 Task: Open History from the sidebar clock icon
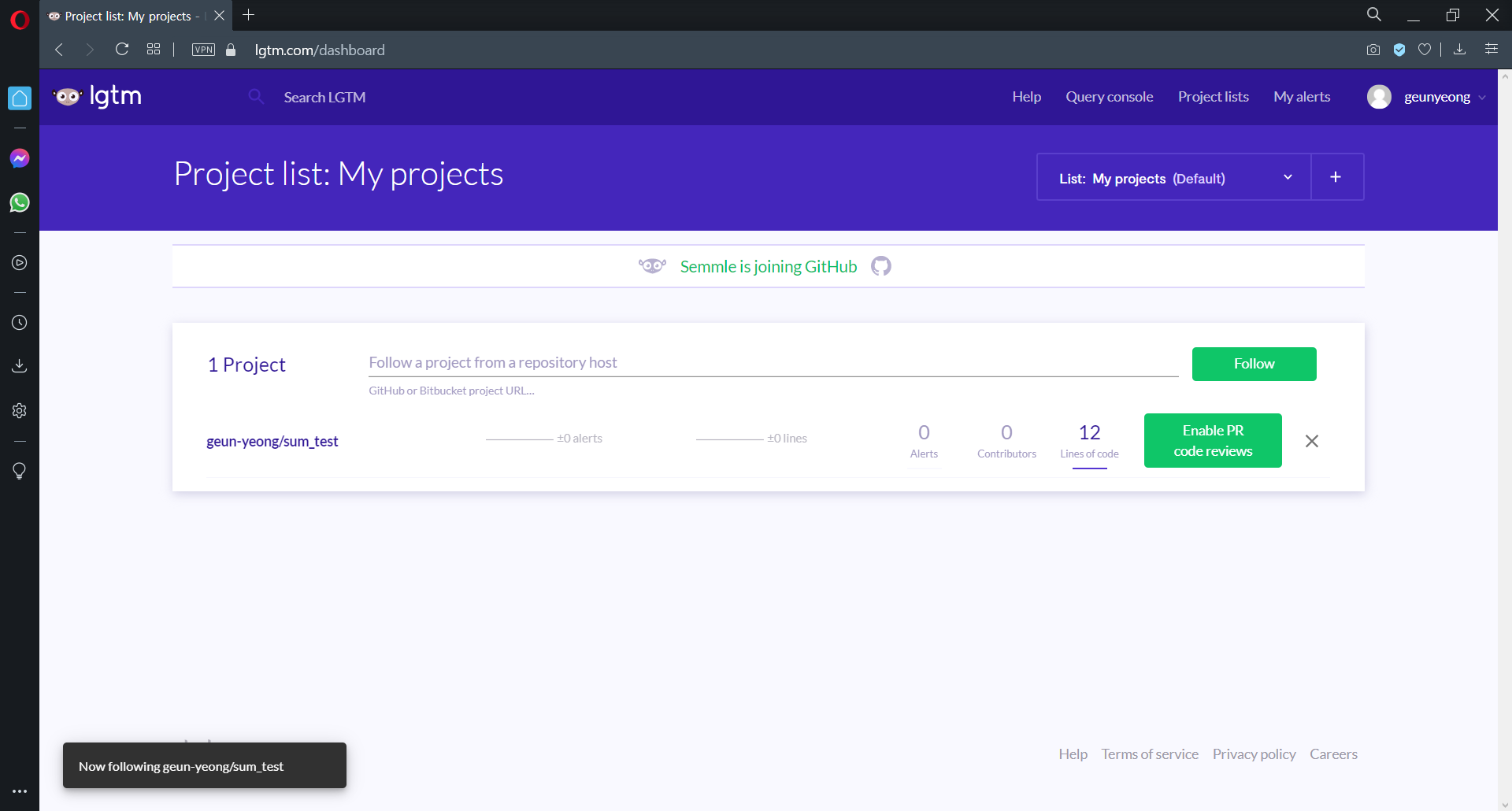20,323
